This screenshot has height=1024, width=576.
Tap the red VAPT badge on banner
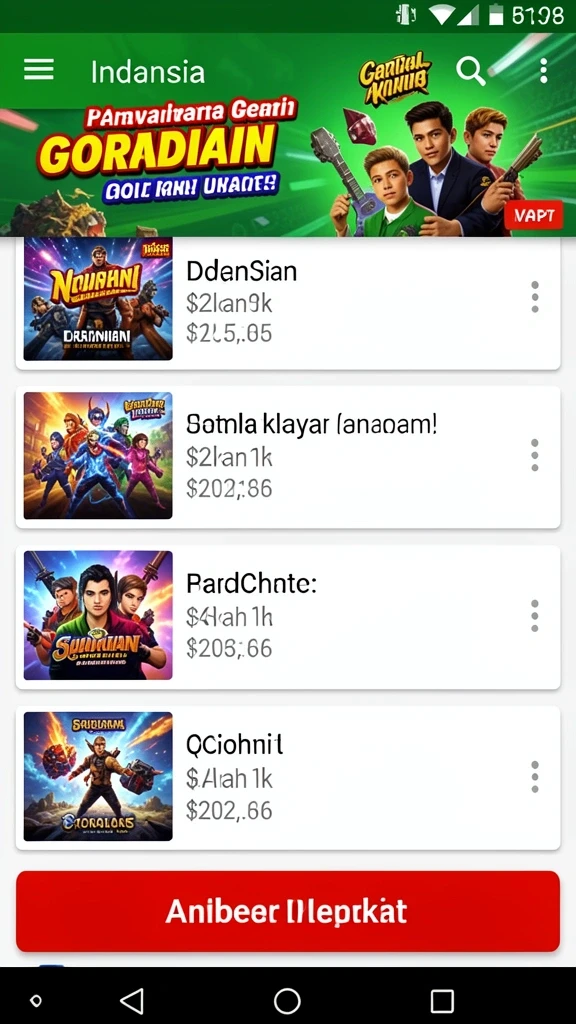534,216
